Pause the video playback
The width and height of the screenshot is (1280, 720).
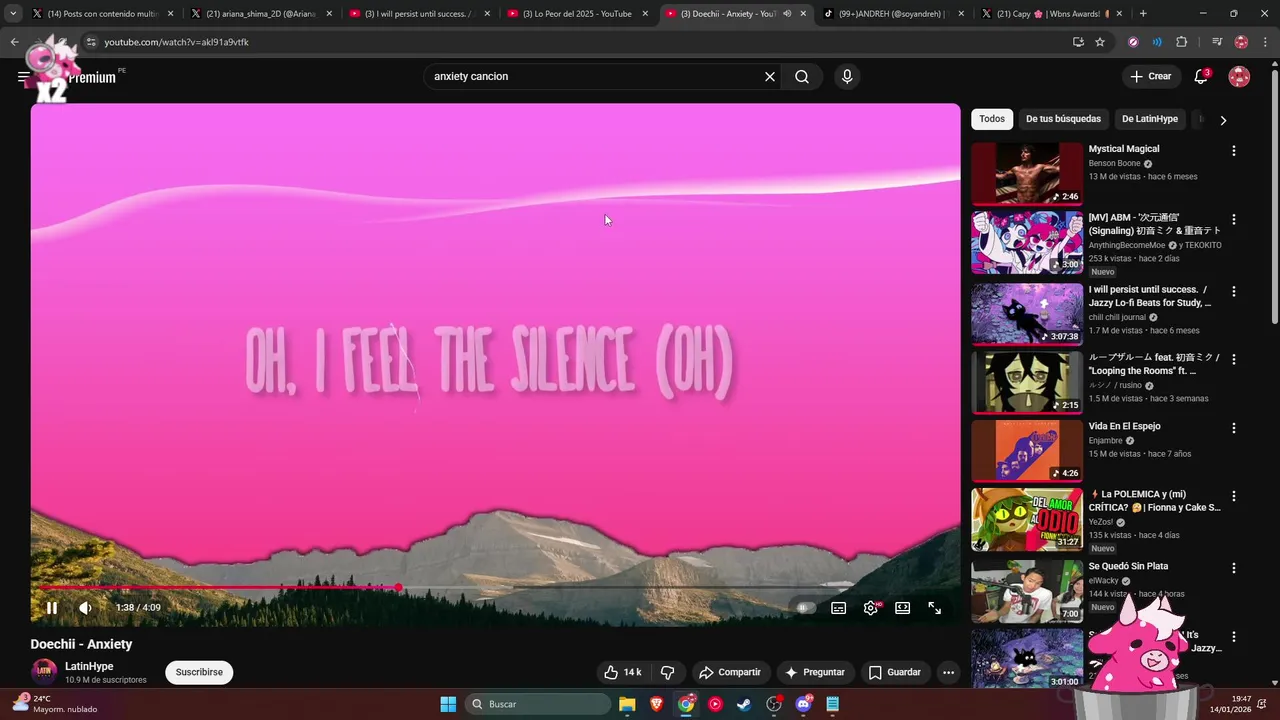point(52,607)
